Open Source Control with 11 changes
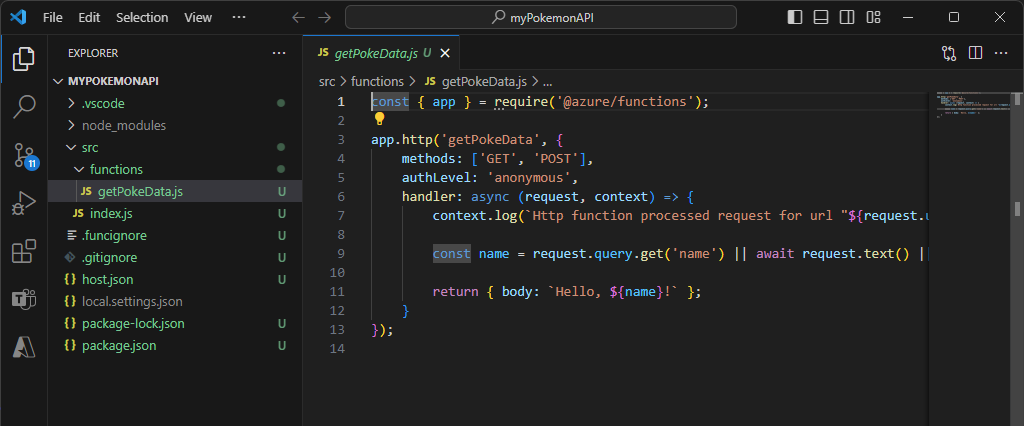This screenshot has height=426, width=1024. [x=25, y=156]
